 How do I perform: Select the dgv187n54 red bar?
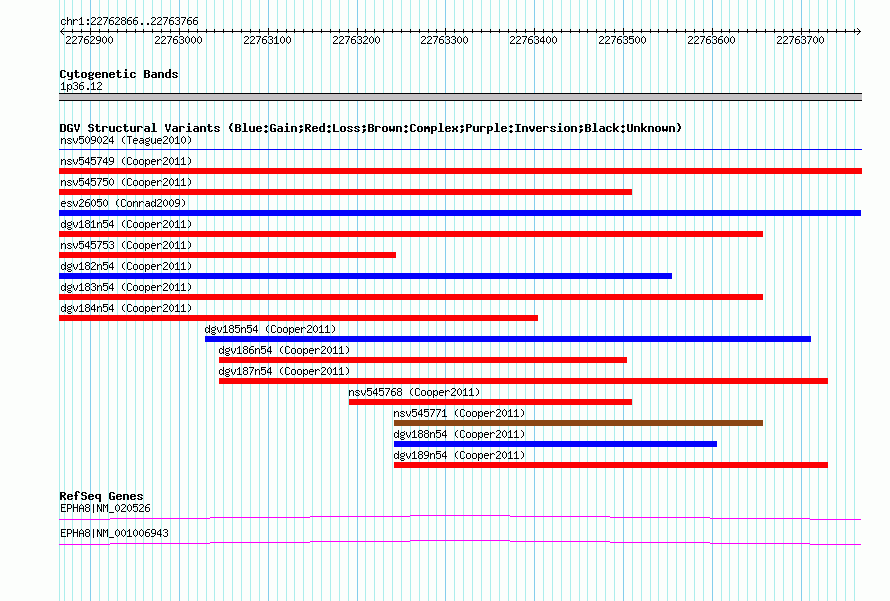click(523, 381)
